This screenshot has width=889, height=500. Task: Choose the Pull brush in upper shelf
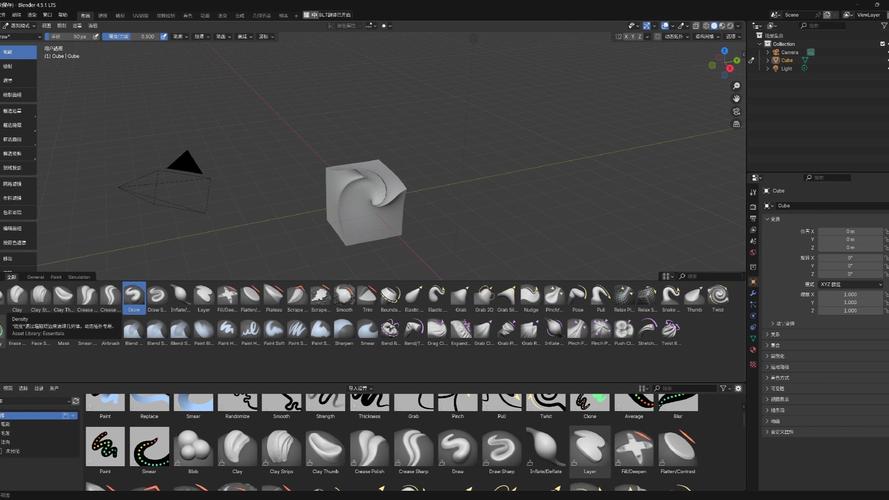[x=600, y=298]
